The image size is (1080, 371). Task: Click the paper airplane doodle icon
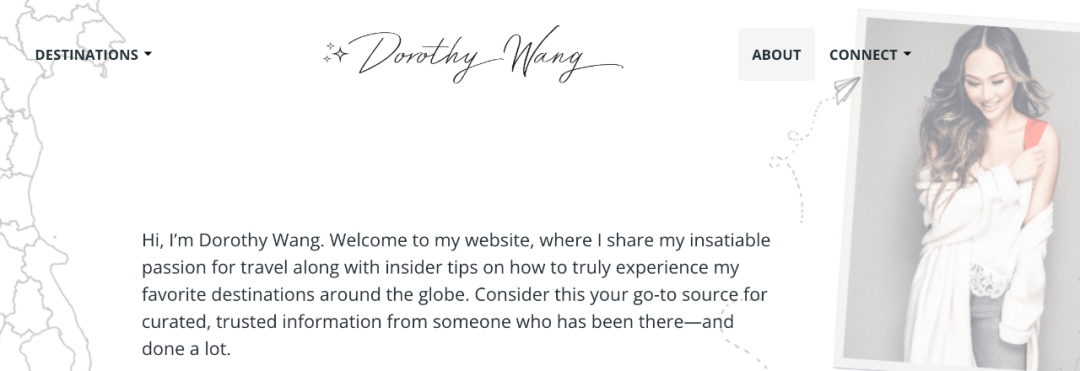[x=847, y=89]
